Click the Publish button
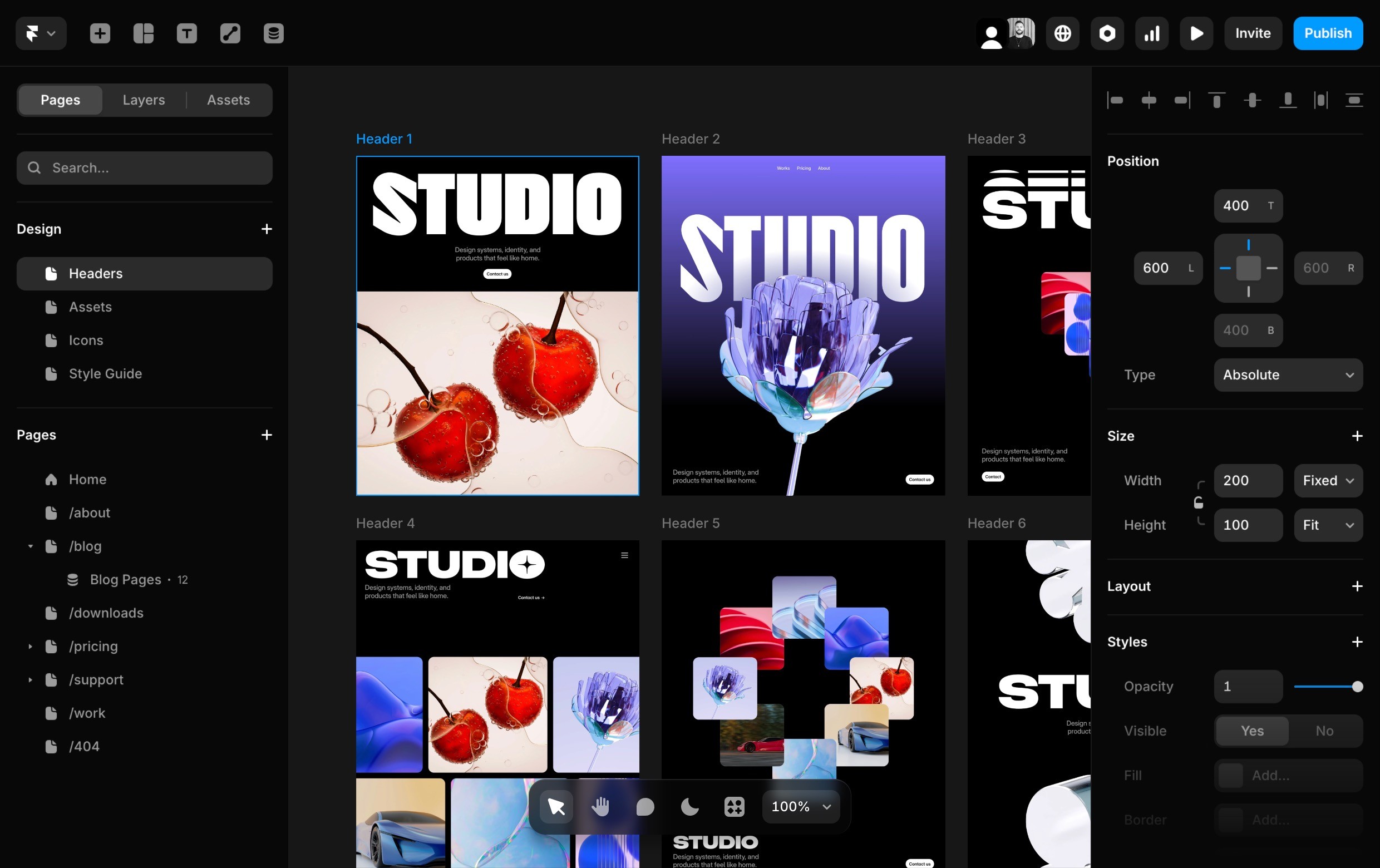This screenshot has width=1380, height=868. point(1327,33)
